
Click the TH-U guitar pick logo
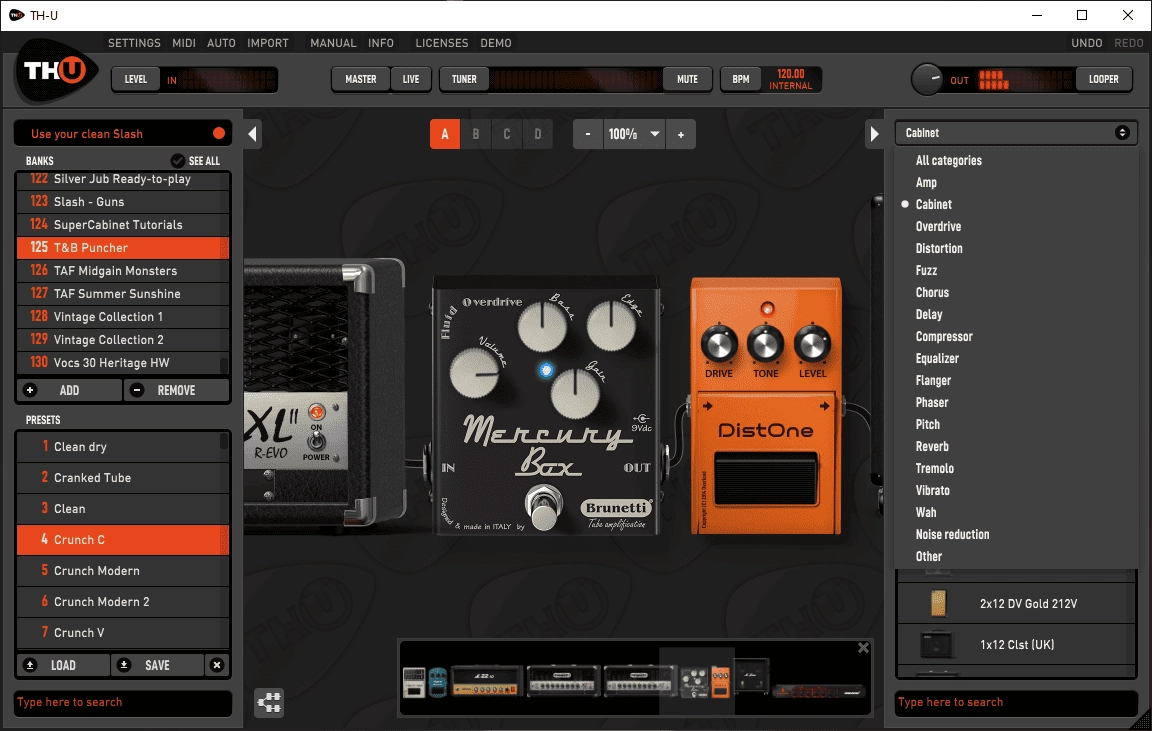56,71
